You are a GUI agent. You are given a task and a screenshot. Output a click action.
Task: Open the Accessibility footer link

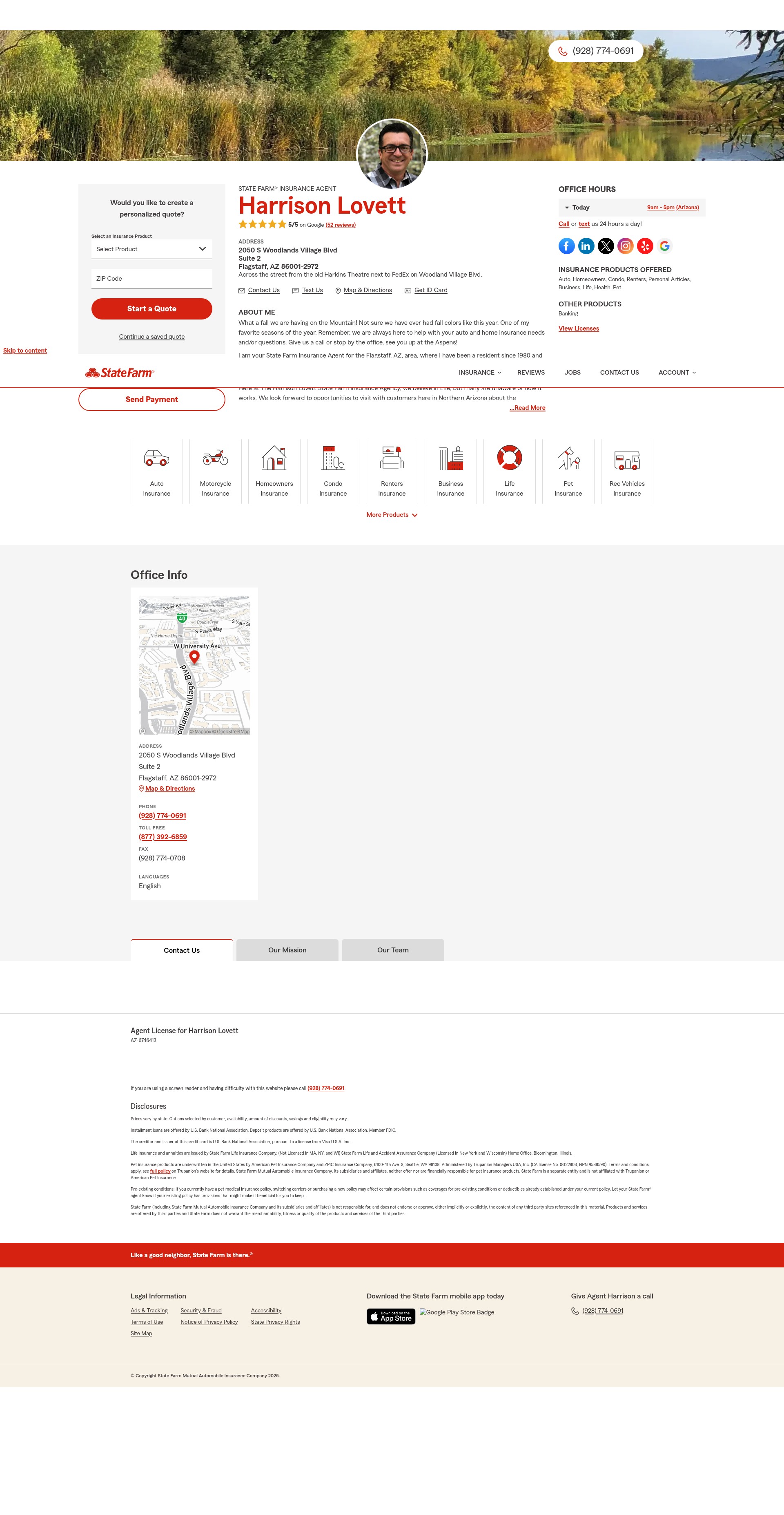point(266,1310)
